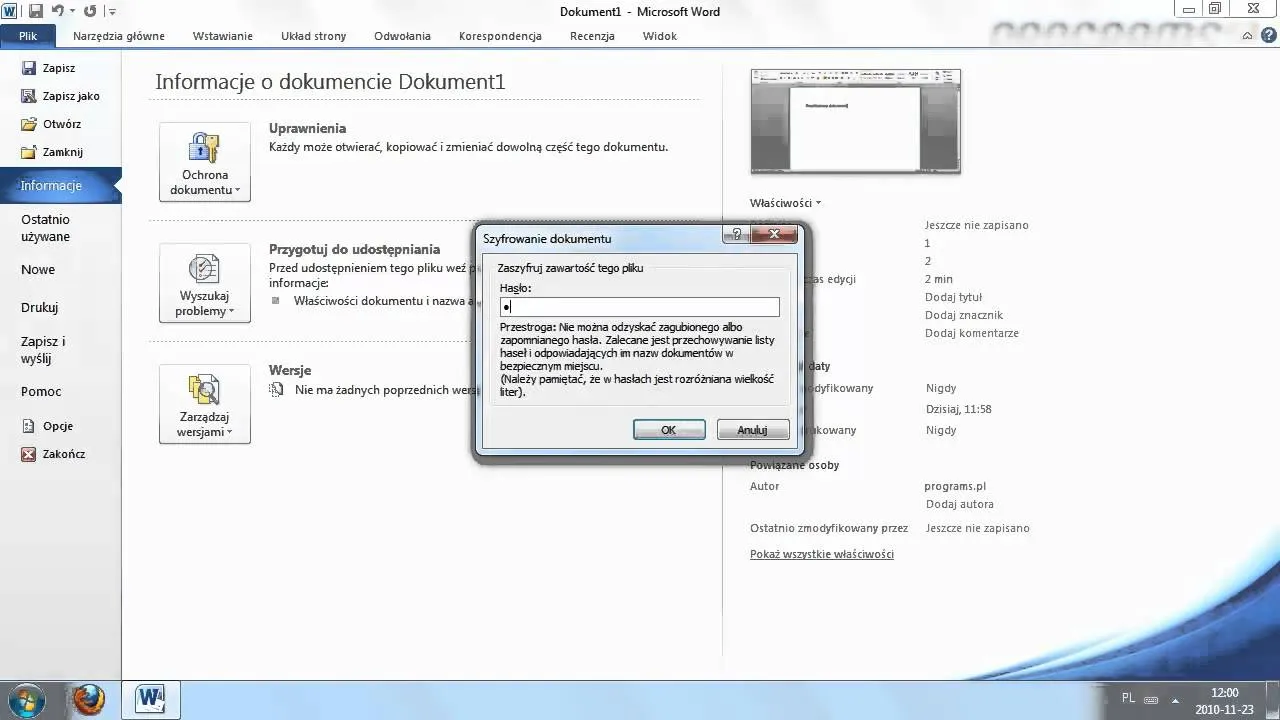The width and height of the screenshot is (1280, 720).
Task: Click the PL language indicator in tray
Action: point(1128,698)
